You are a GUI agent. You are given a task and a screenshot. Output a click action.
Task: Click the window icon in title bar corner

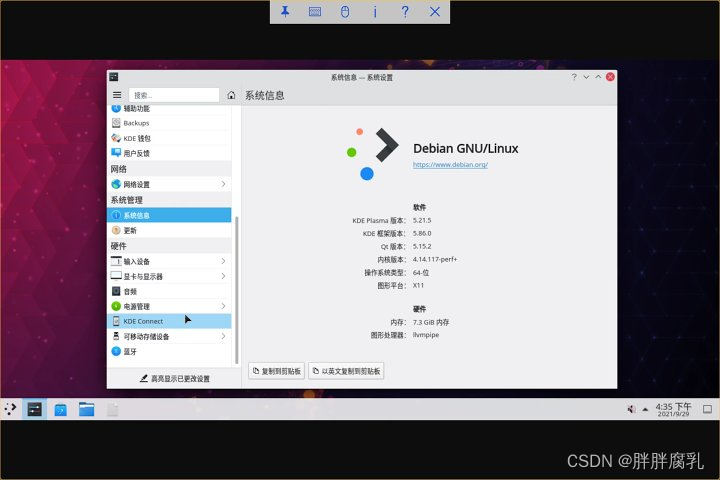tap(114, 77)
